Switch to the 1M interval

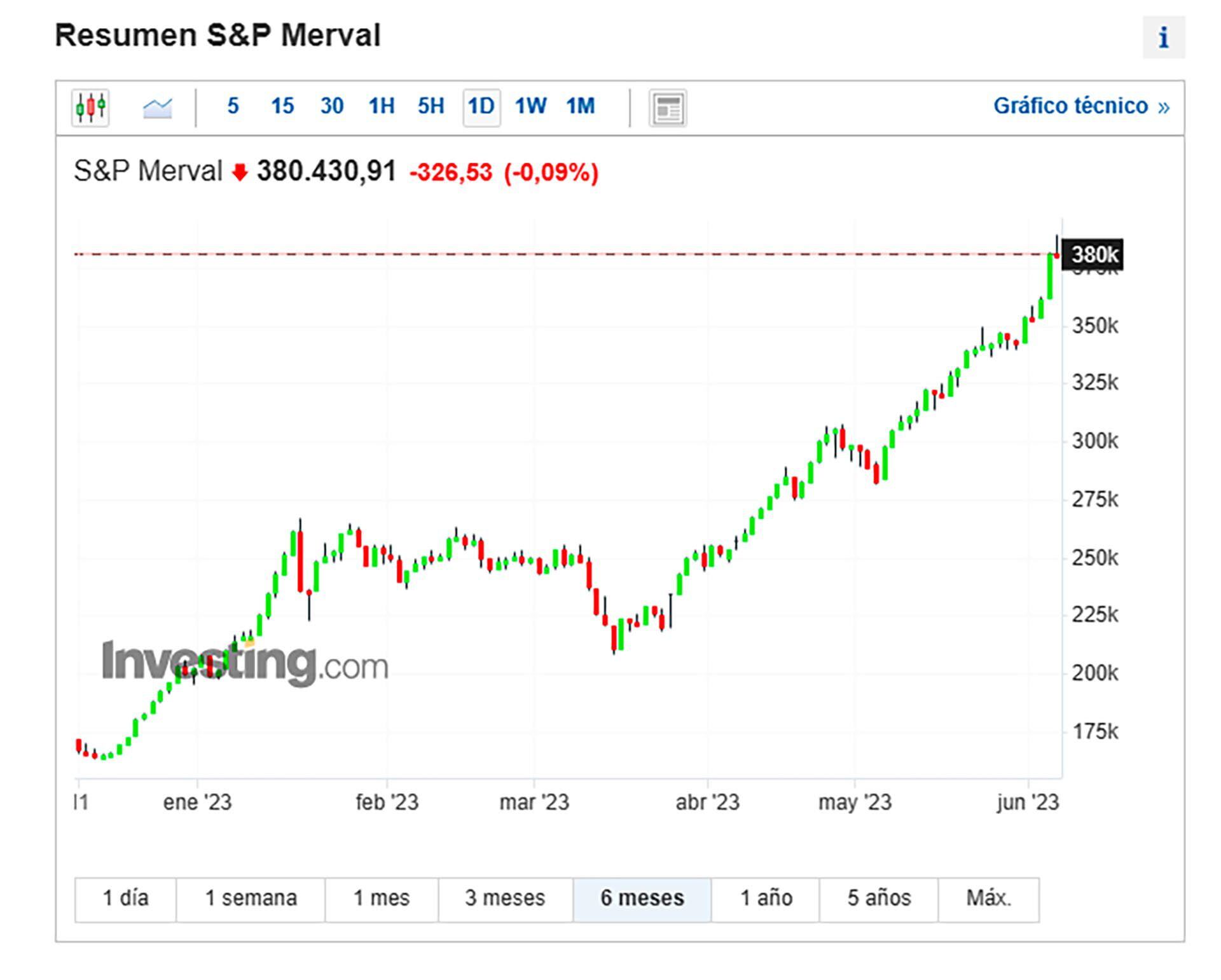pyautogui.click(x=580, y=106)
